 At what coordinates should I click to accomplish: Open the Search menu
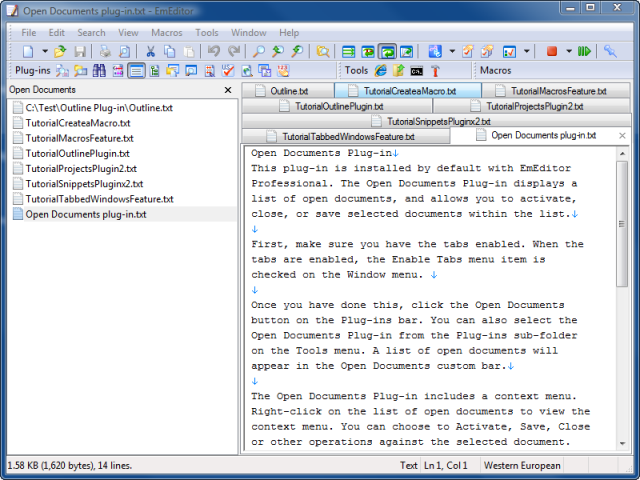pos(91,33)
